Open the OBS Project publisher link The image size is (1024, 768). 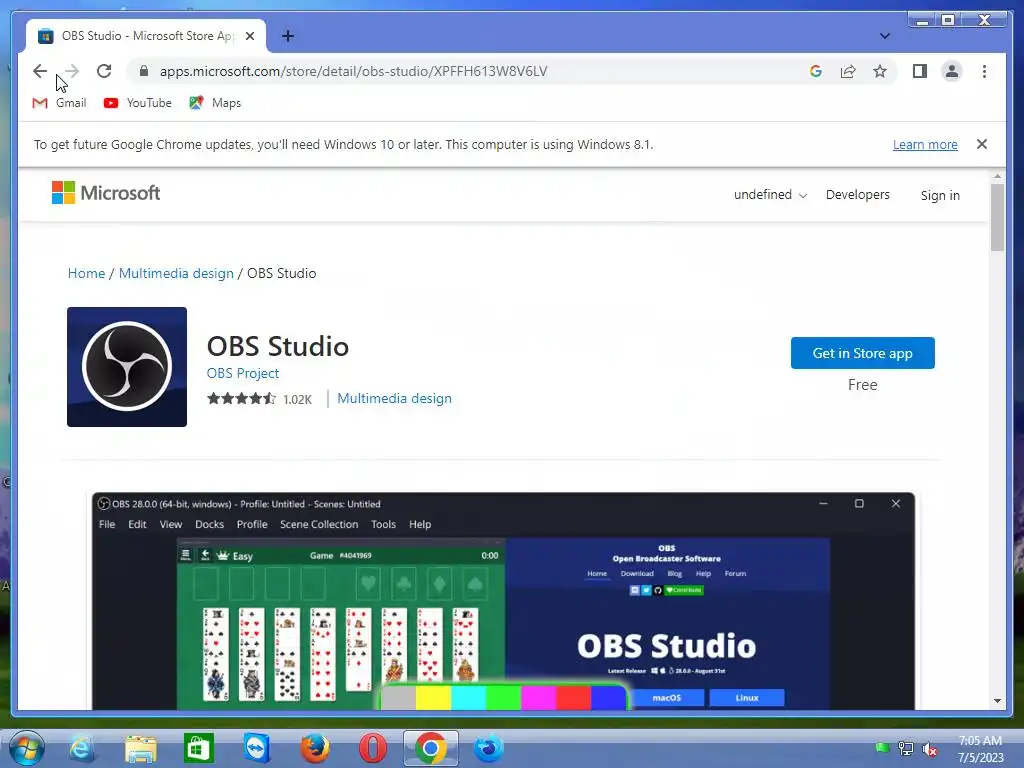point(242,373)
